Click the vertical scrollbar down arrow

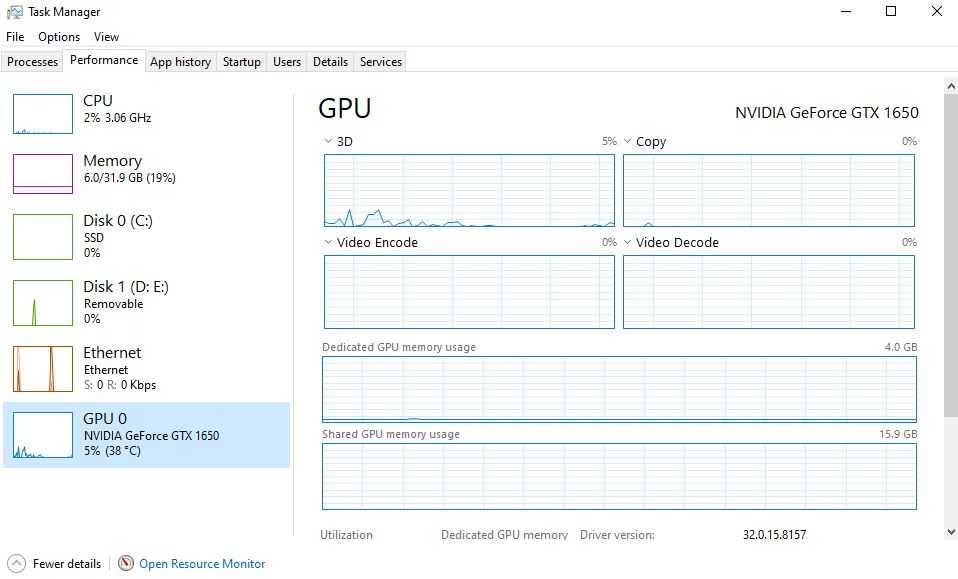click(x=950, y=532)
